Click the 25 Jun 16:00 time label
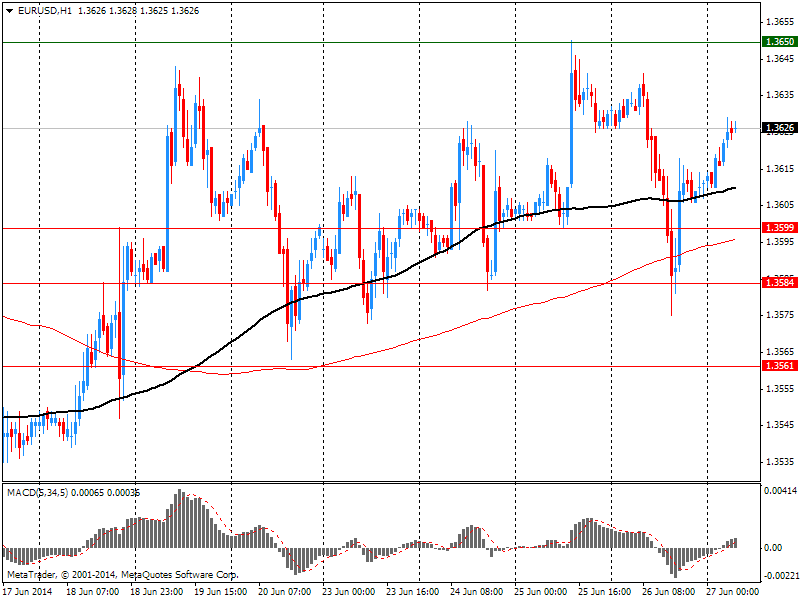Viewport: 800px width, 600px height. click(605, 592)
